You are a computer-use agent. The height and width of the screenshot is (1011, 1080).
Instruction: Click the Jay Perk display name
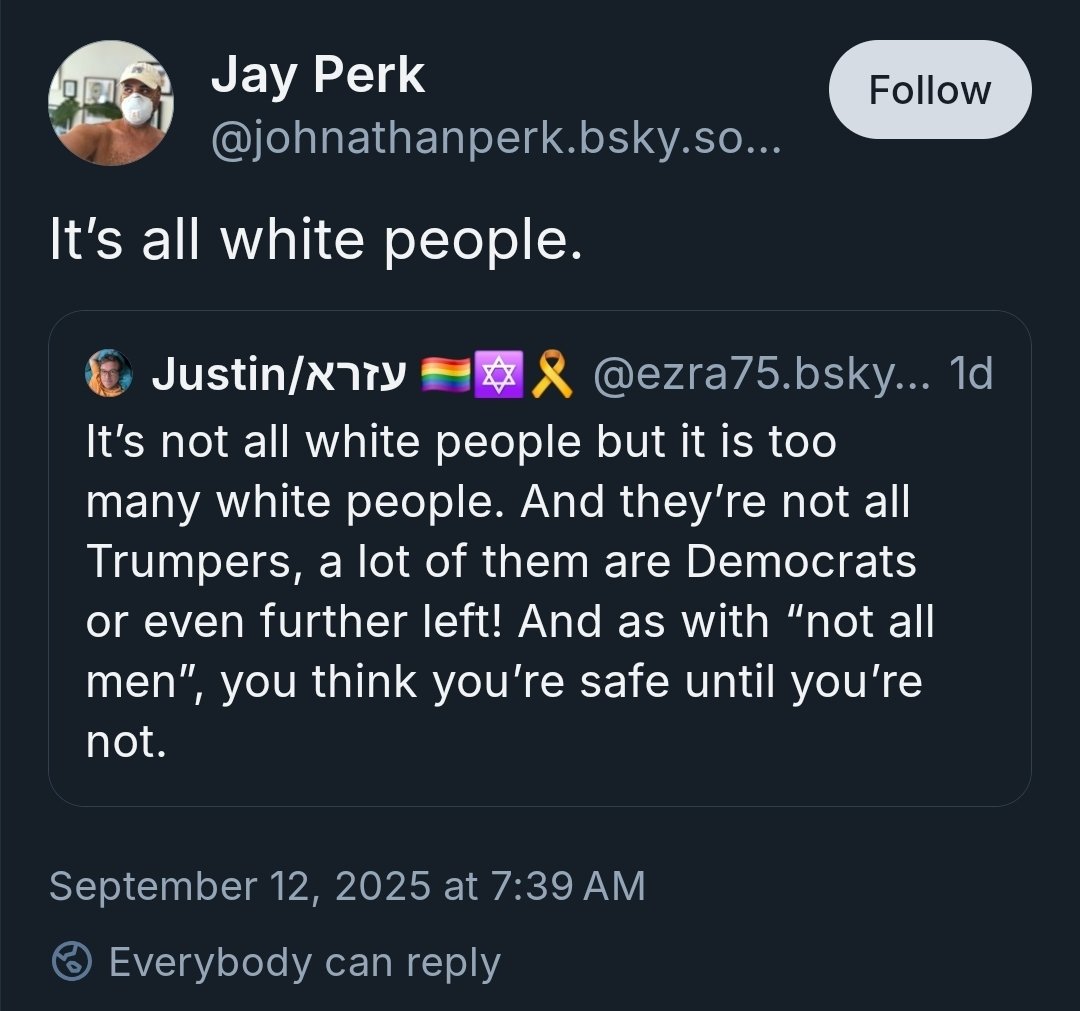tap(318, 76)
